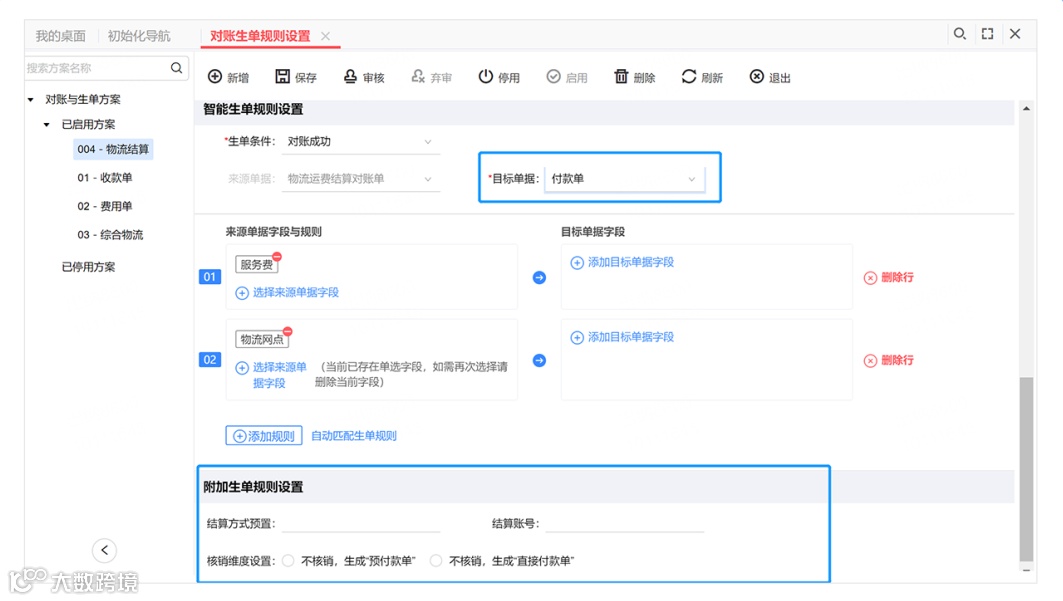Screen dimensions: 1063x601
Task: Click the blue arrow in rule row 01
Action: 539,278
